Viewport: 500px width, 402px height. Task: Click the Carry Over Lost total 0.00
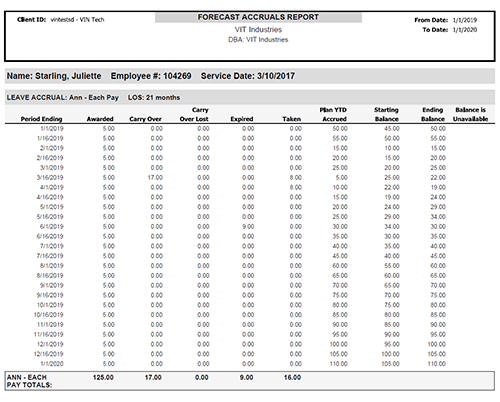[202, 377]
